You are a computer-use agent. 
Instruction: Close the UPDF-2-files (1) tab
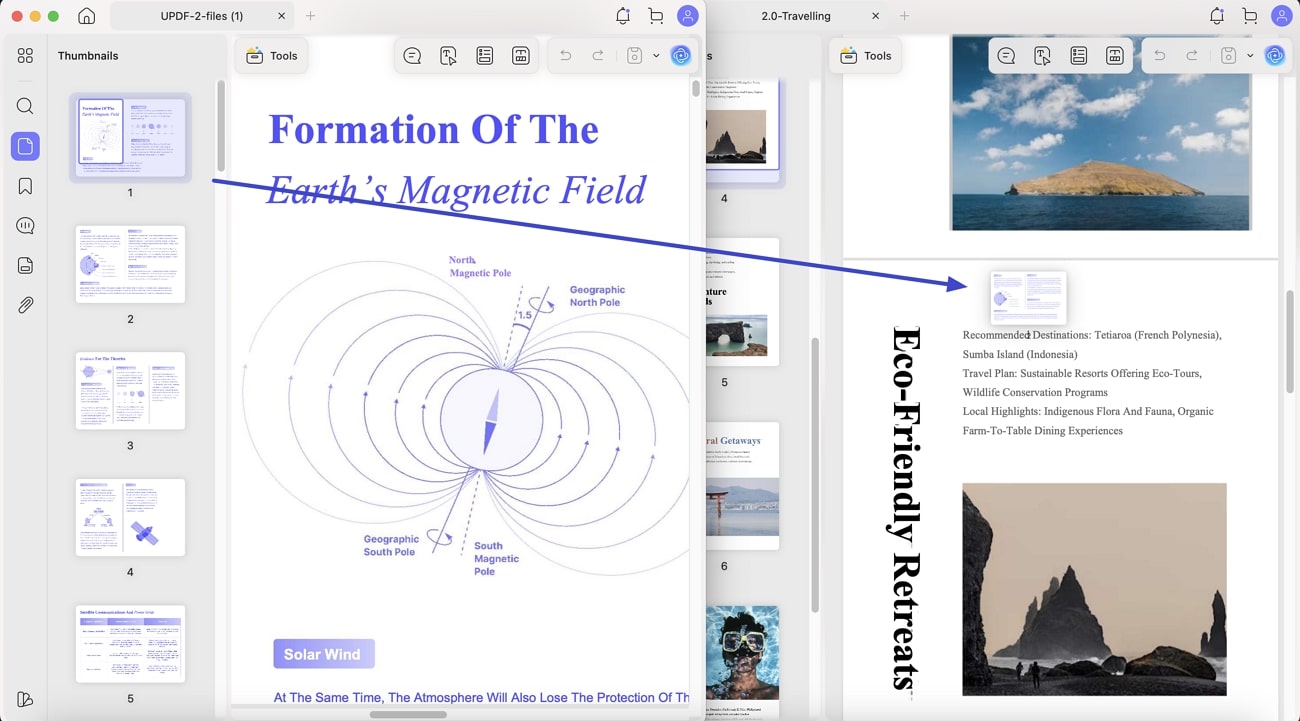coord(282,16)
